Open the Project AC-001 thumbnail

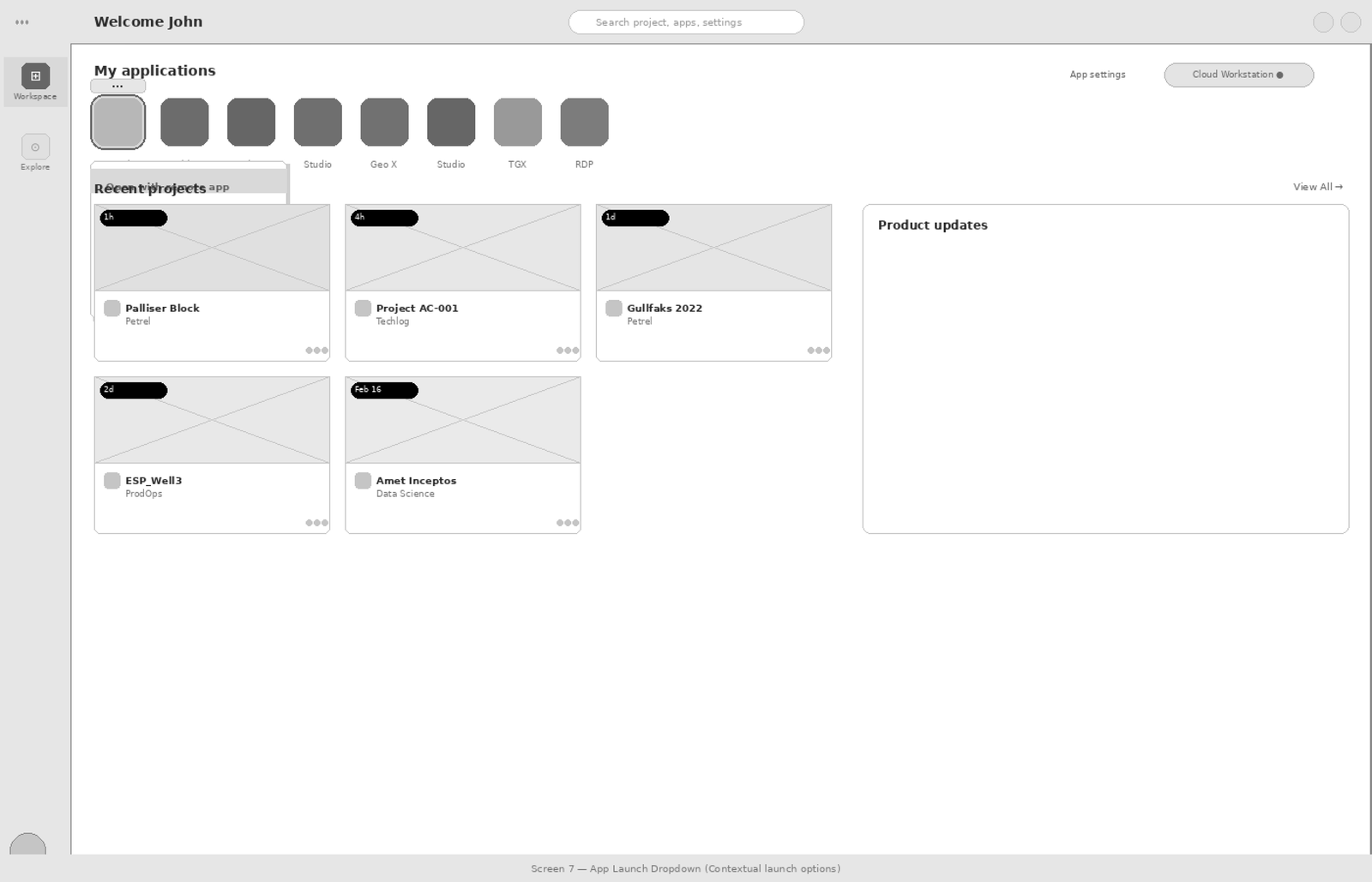click(463, 248)
